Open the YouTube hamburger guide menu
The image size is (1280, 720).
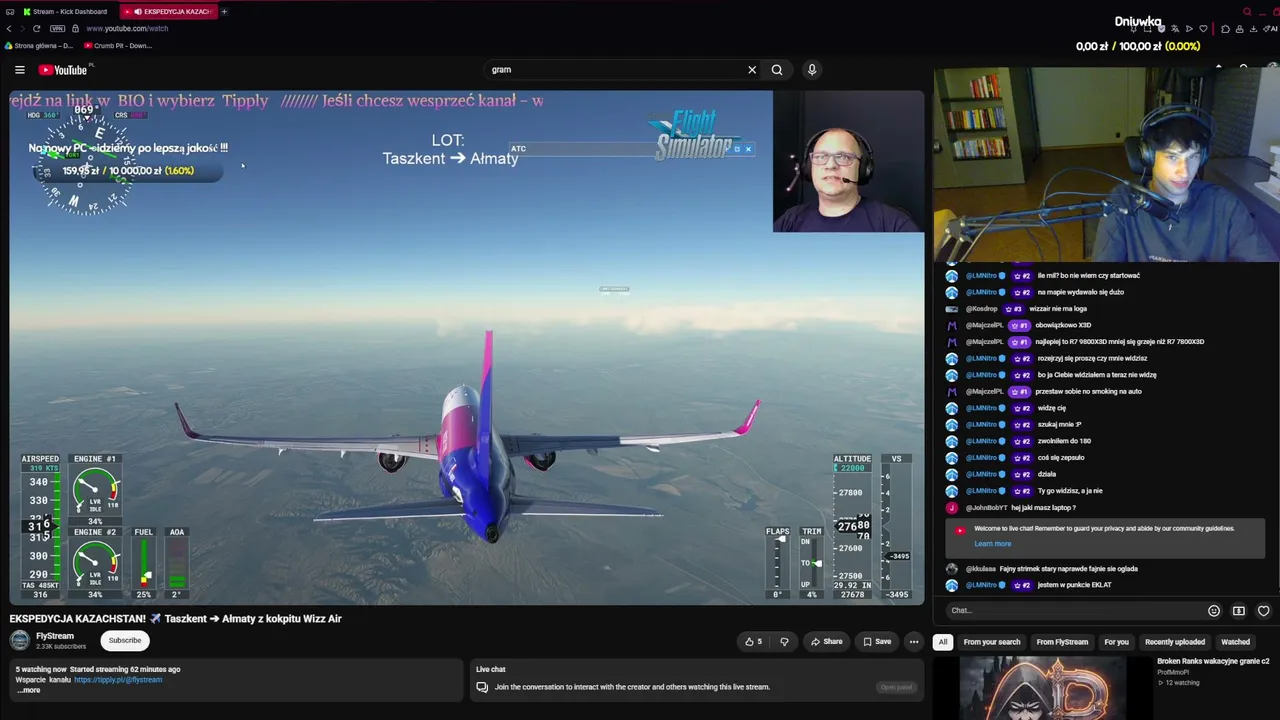click(x=19, y=70)
